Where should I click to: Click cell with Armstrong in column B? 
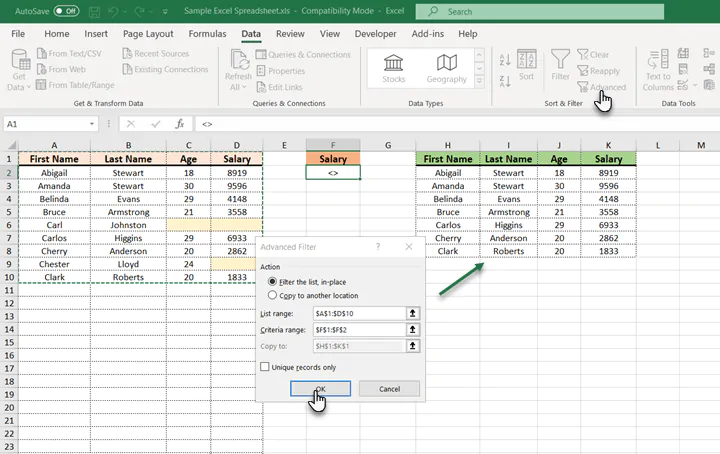[128, 212]
